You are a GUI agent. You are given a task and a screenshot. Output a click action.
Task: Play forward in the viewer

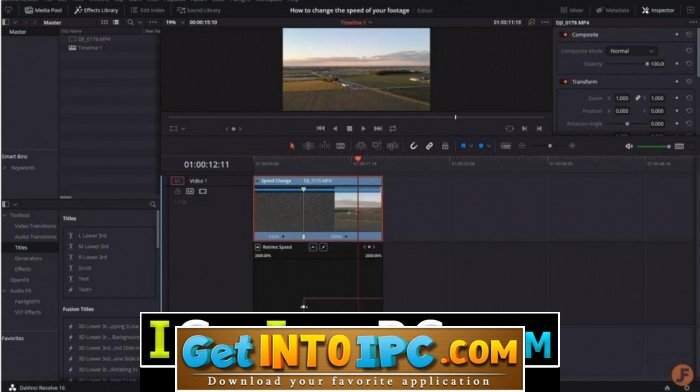[363, 129]
